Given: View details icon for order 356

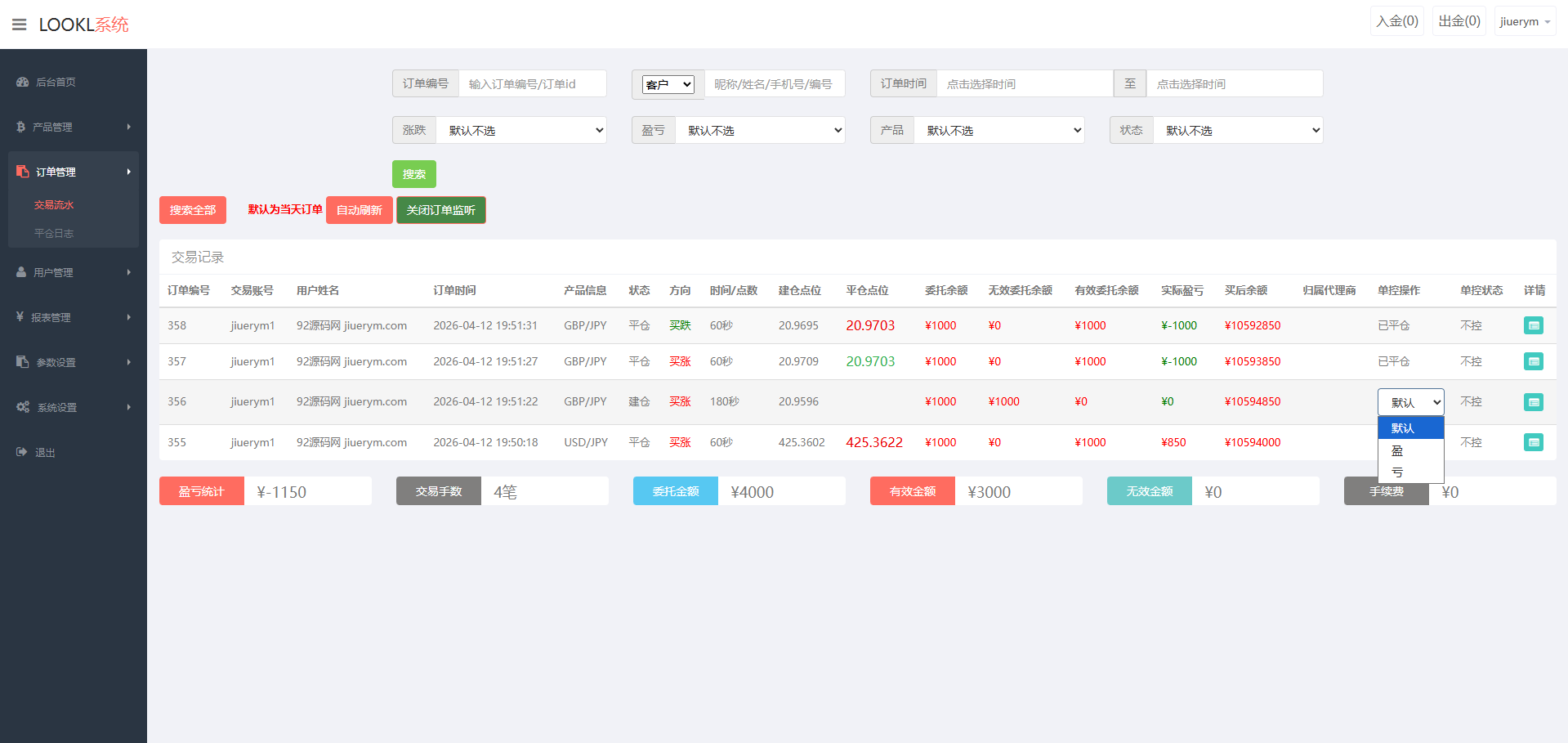Looking at the screenshot, I should click(x=1533, y=402).
